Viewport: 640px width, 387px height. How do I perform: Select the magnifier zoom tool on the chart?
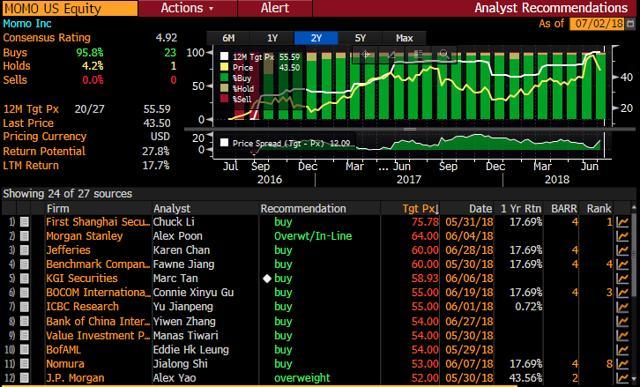click(444, 54)
